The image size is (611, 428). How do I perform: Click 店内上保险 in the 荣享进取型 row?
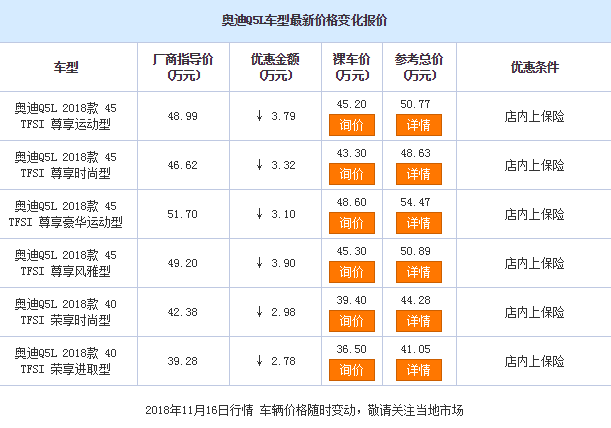click(x=534, y=361)
